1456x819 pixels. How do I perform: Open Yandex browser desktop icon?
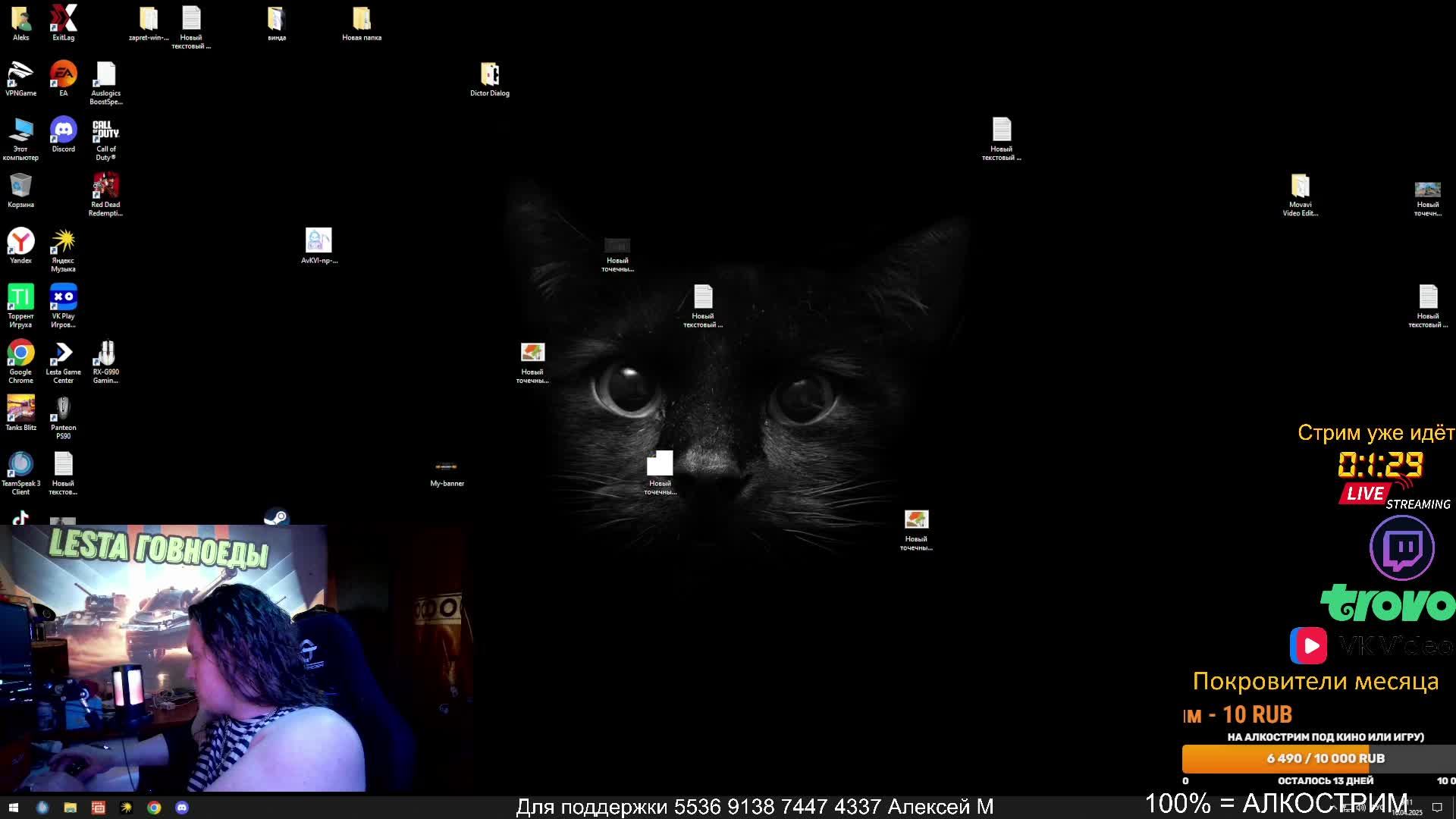pos(20,243)
